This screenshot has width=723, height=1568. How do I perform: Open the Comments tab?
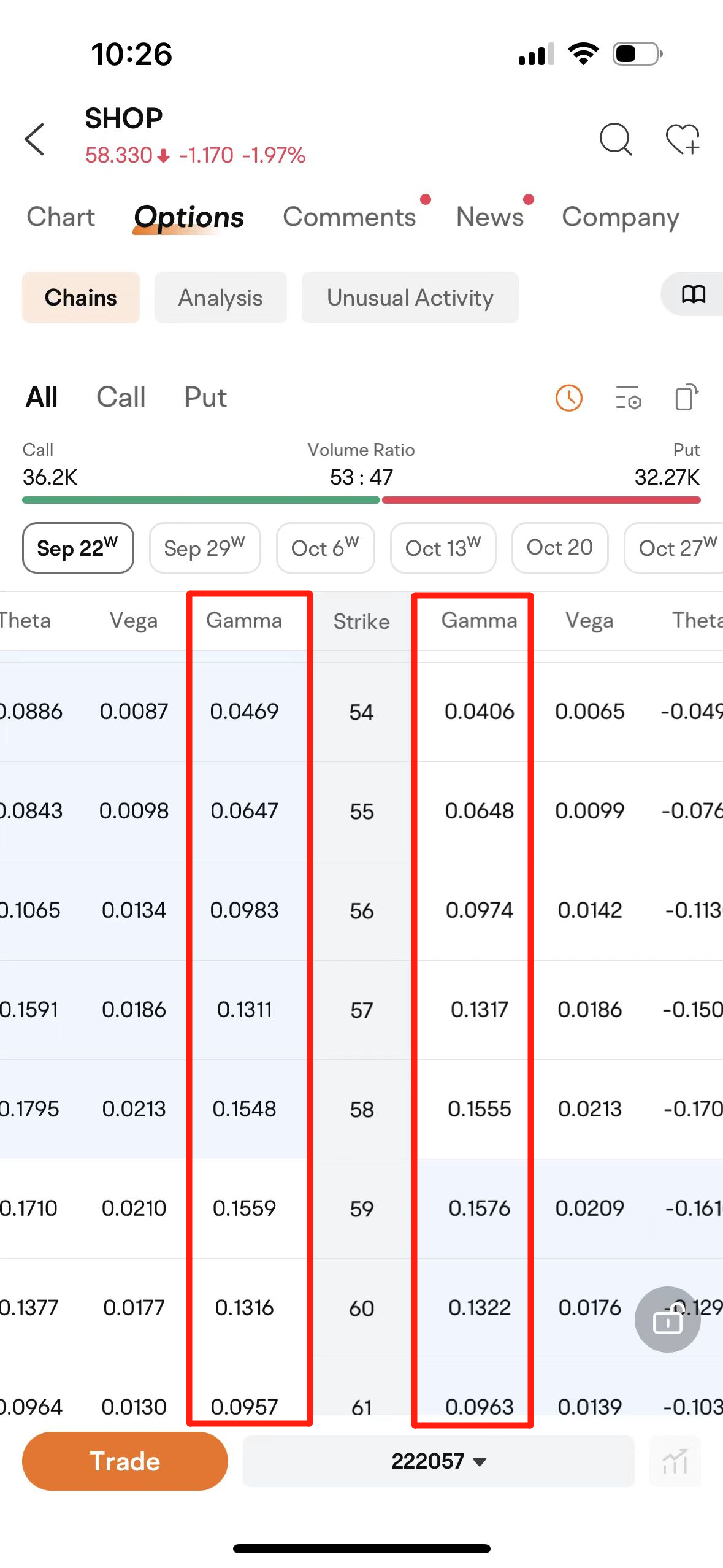point(349,217)
